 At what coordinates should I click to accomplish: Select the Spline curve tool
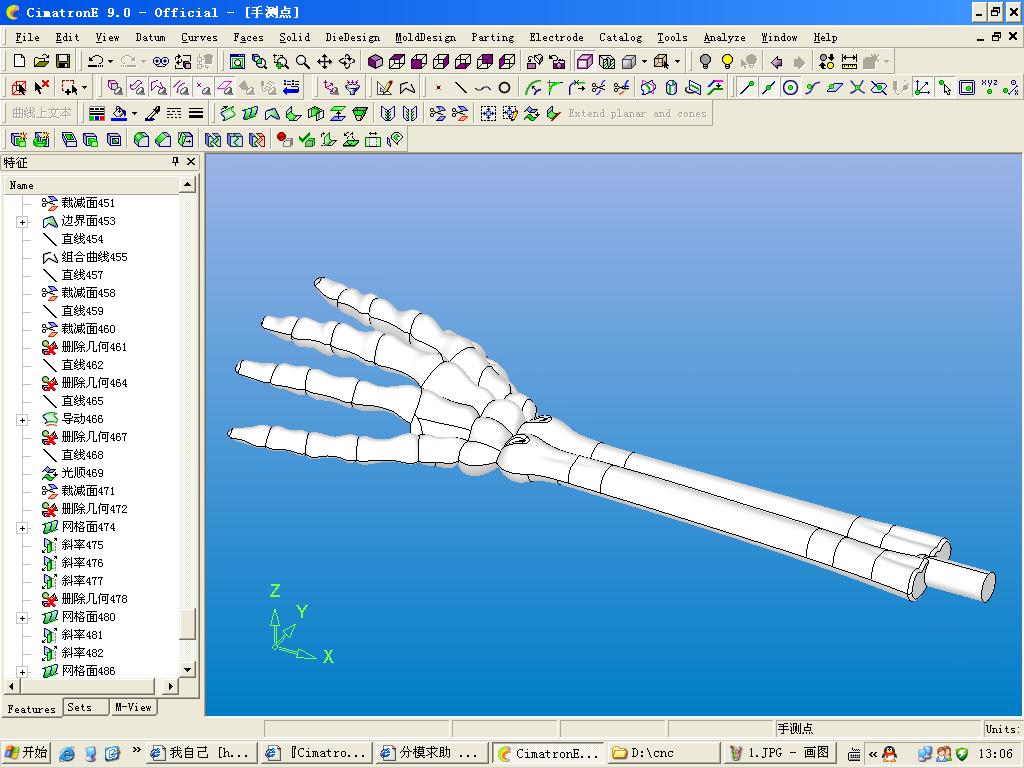click(x=483, y=88)
